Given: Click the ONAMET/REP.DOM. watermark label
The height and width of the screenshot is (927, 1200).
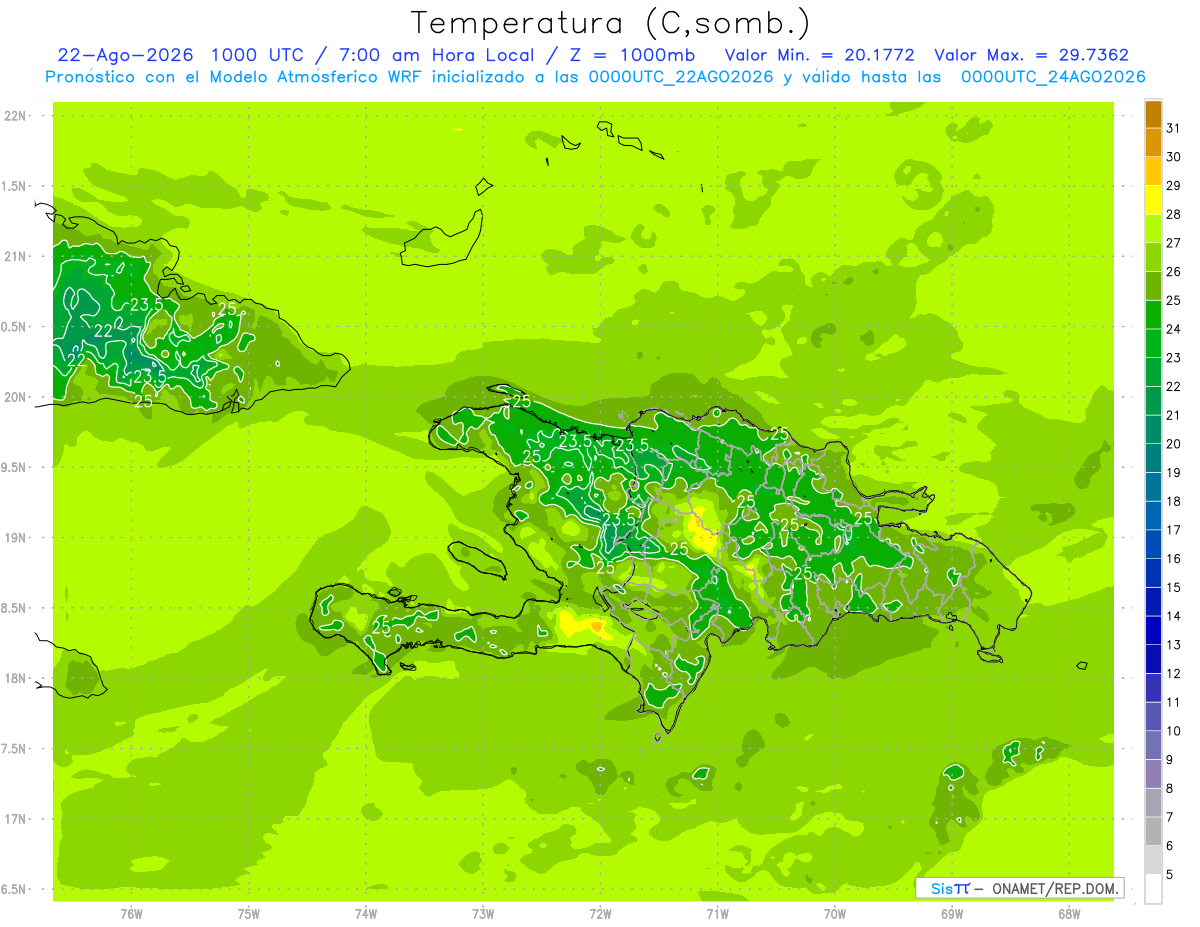Looking at the screenshot, I should pyautogui.click(x=1056, y=888).
